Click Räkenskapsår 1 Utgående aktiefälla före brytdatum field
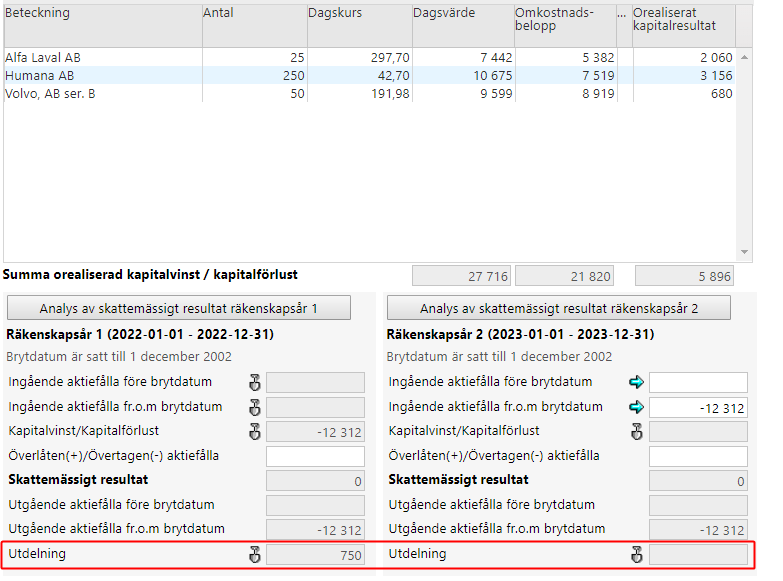783x581 pixels. pos(315,506)
